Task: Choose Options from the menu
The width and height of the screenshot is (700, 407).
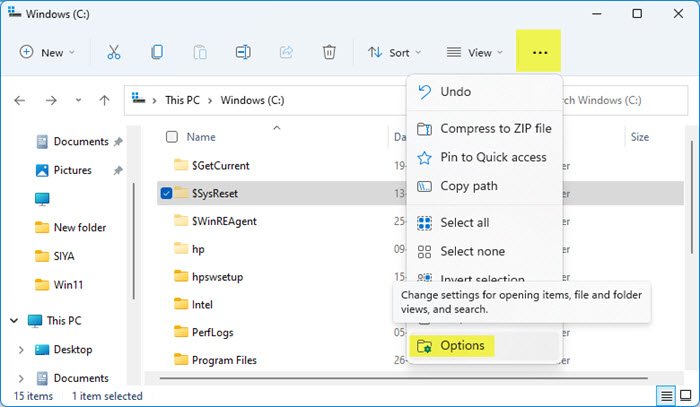Action: [462, 346]
